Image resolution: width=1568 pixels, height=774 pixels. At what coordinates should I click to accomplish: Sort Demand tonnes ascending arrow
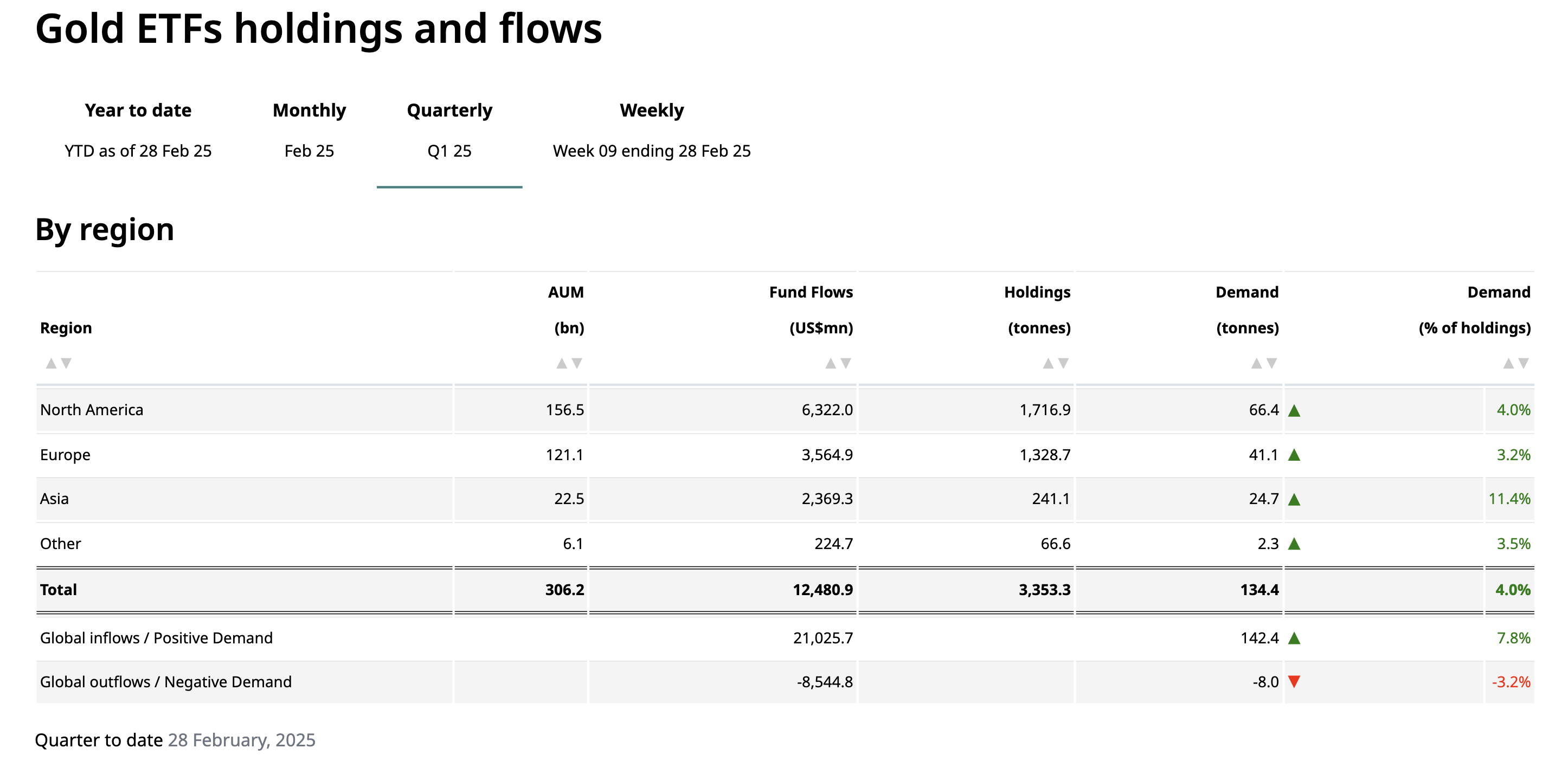tap(1256, 363)
